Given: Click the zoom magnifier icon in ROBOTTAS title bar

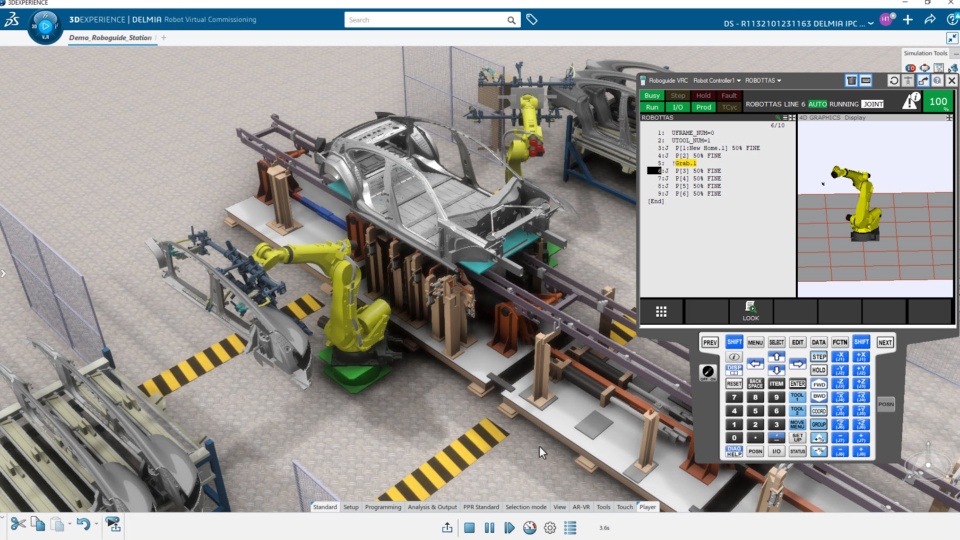Looking at the screenshot, I should point(778,118).
